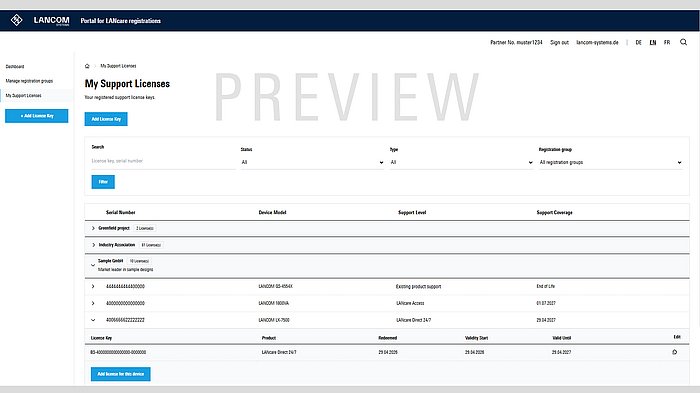700x393 pixels.
Task: Click the LANCOM logo icon
Action: coord(17,20)
